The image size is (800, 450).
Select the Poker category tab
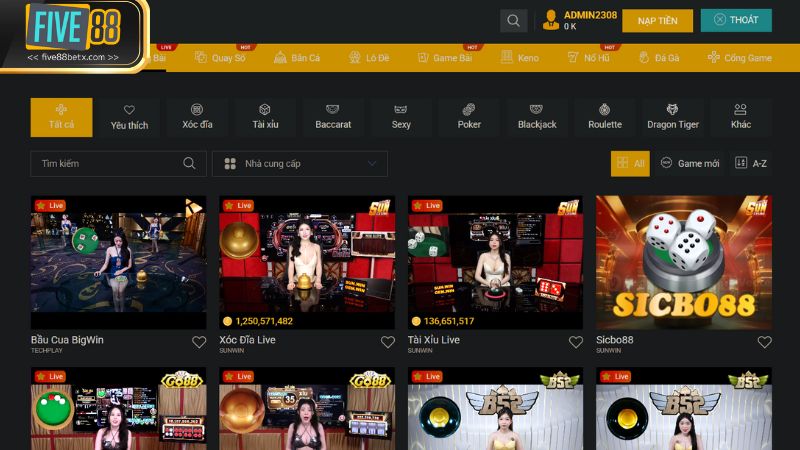click(x=468, y=117)
